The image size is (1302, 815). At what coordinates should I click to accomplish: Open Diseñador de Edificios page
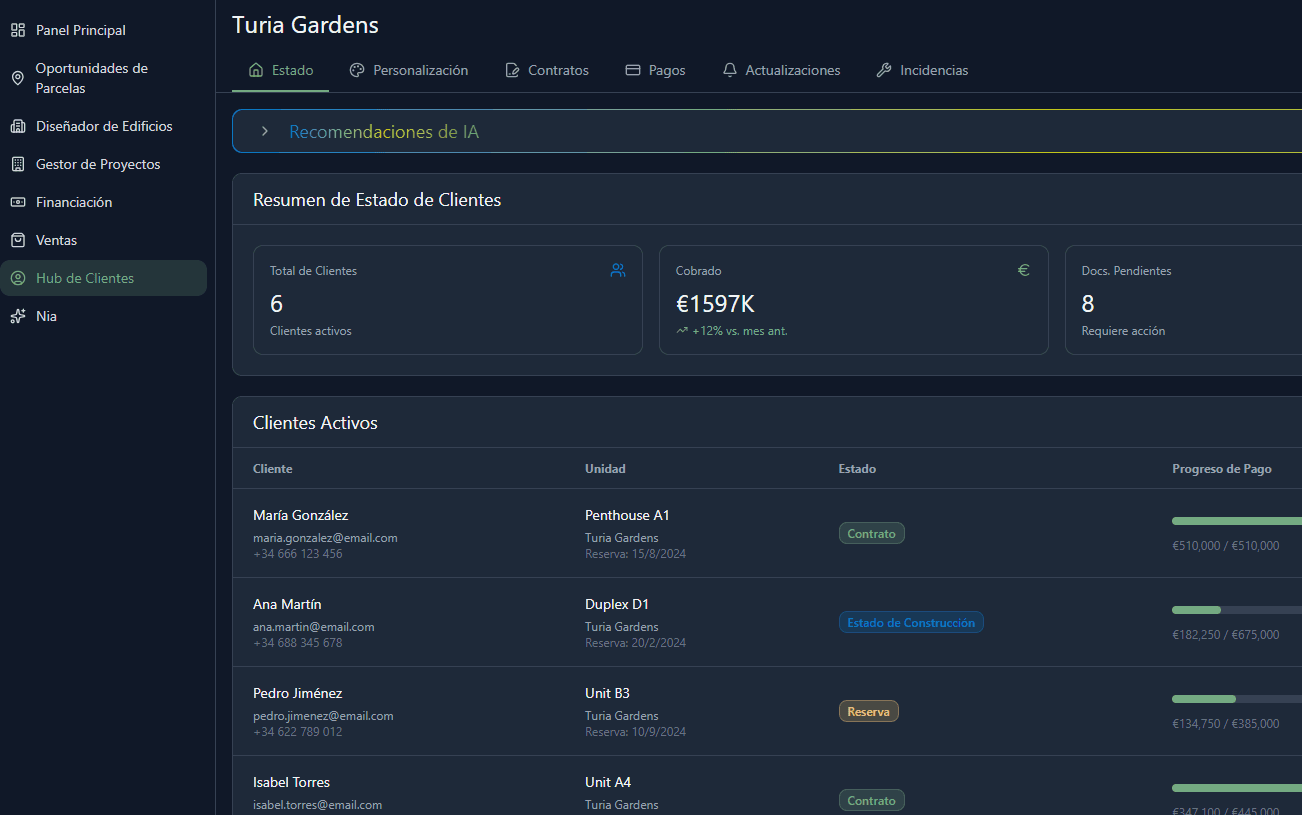point(104,126)
